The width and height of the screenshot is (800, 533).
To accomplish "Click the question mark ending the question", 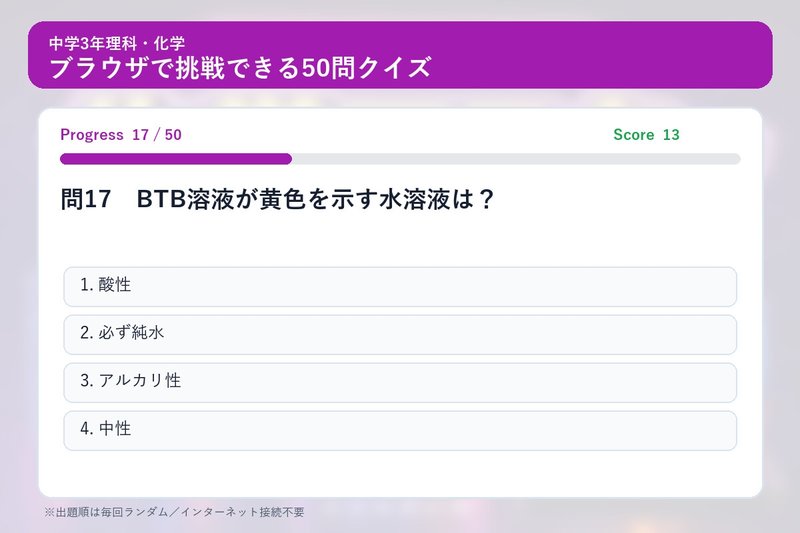I will 486,199.
